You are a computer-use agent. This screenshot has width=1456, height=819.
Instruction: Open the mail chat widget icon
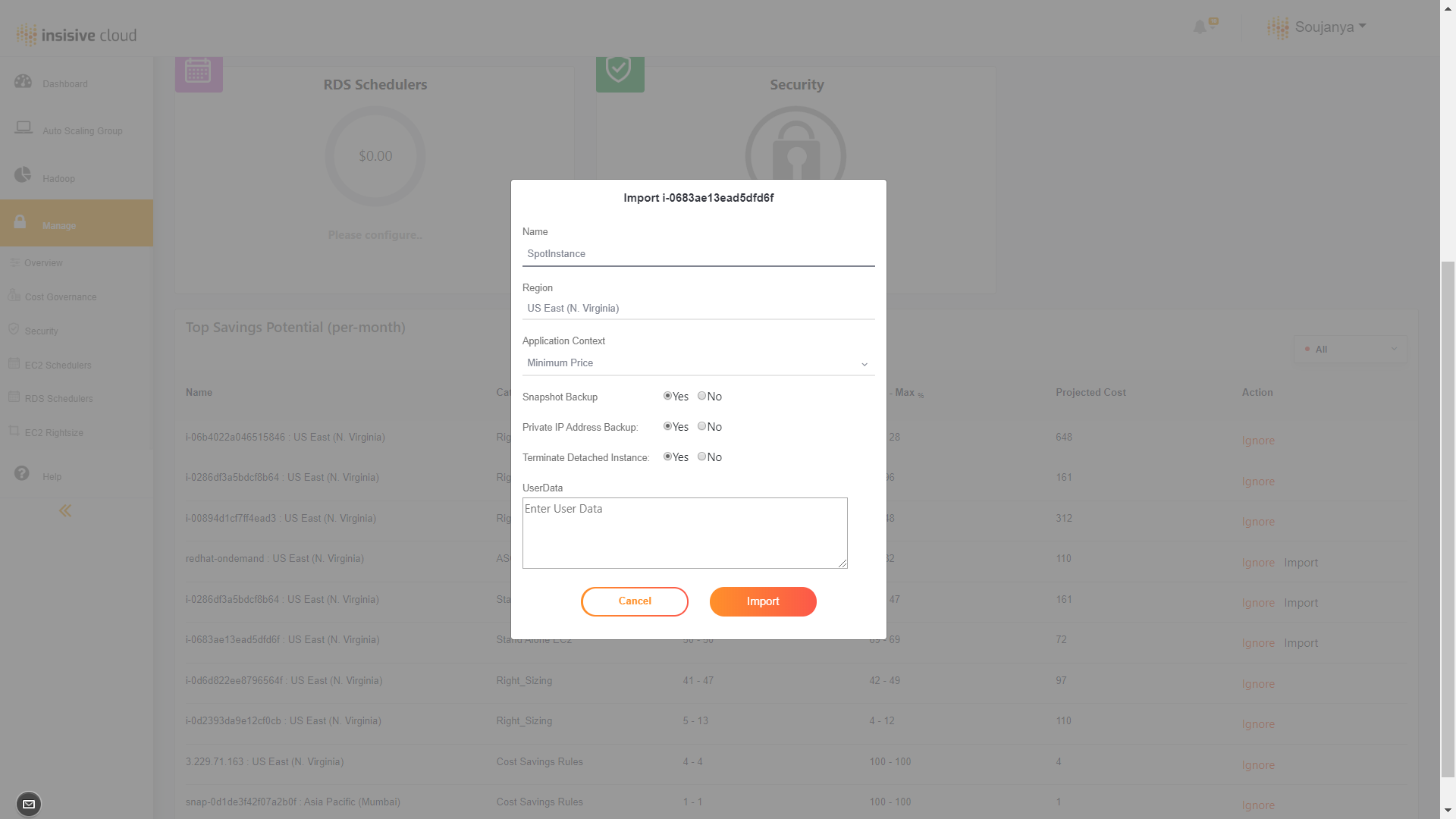tap(29, 804)
